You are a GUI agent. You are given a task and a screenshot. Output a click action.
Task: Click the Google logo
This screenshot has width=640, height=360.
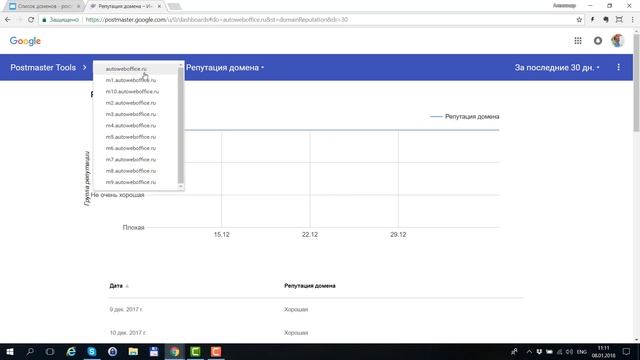(25, 41)
